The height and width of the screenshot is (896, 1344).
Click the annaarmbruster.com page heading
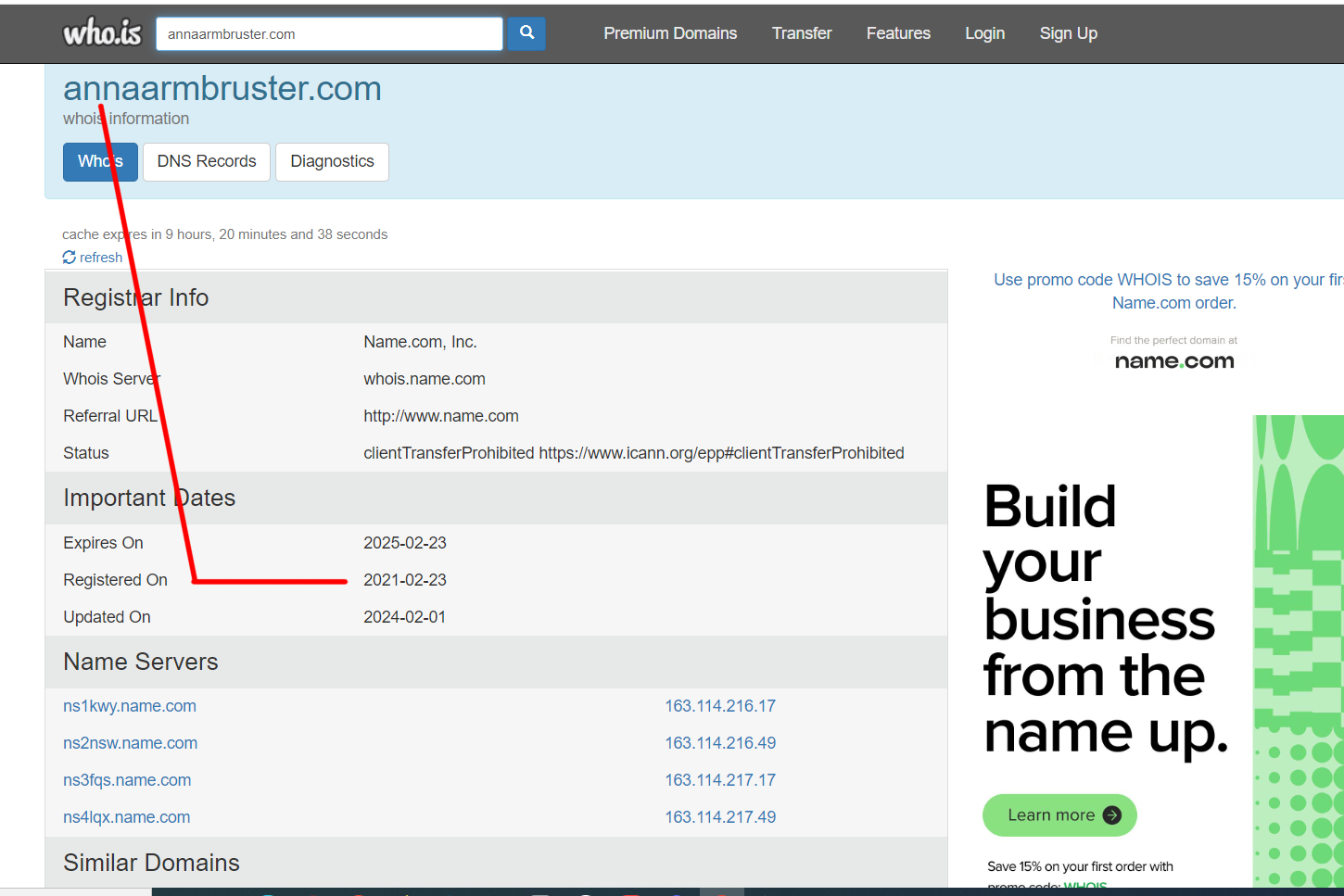(222, 89)
